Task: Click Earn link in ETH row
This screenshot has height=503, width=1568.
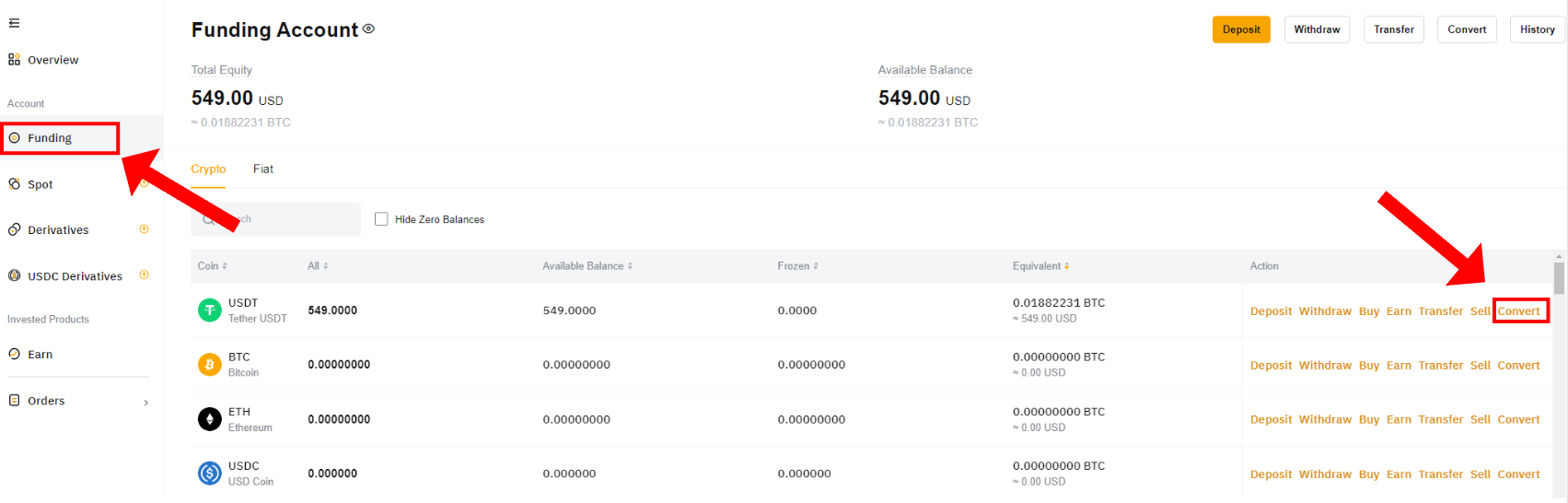Action: (x=1399, y=420)
